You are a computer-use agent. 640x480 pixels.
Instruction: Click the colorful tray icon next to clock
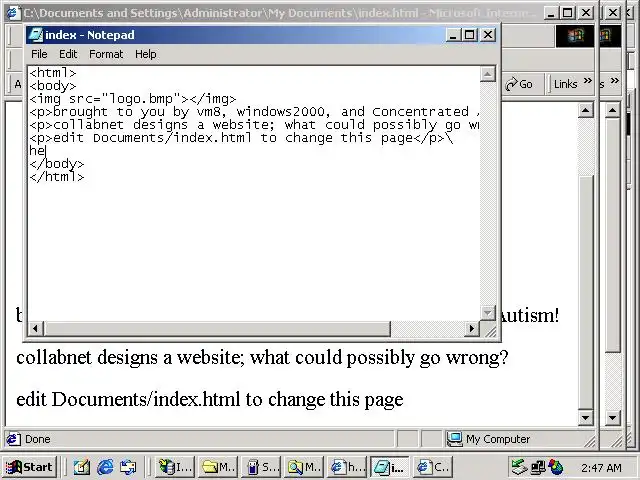point(556,467)
